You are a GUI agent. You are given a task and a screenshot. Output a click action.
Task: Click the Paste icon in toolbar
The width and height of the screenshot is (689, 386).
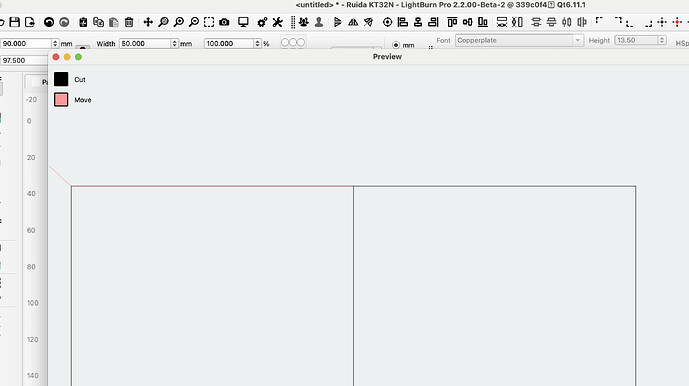pos(114,22)
